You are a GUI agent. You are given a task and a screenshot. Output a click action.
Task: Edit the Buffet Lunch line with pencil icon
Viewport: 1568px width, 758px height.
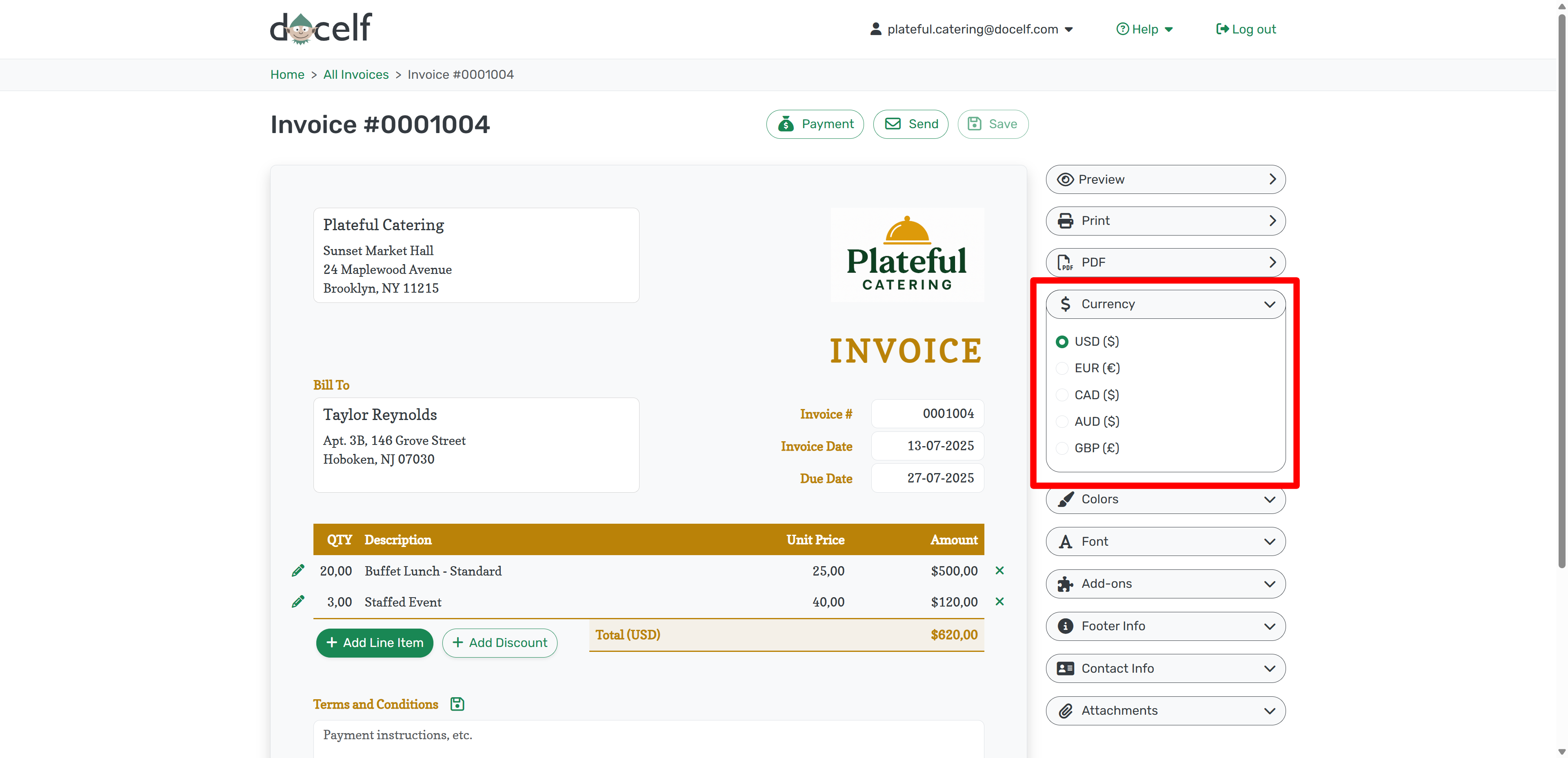[298, 571]
